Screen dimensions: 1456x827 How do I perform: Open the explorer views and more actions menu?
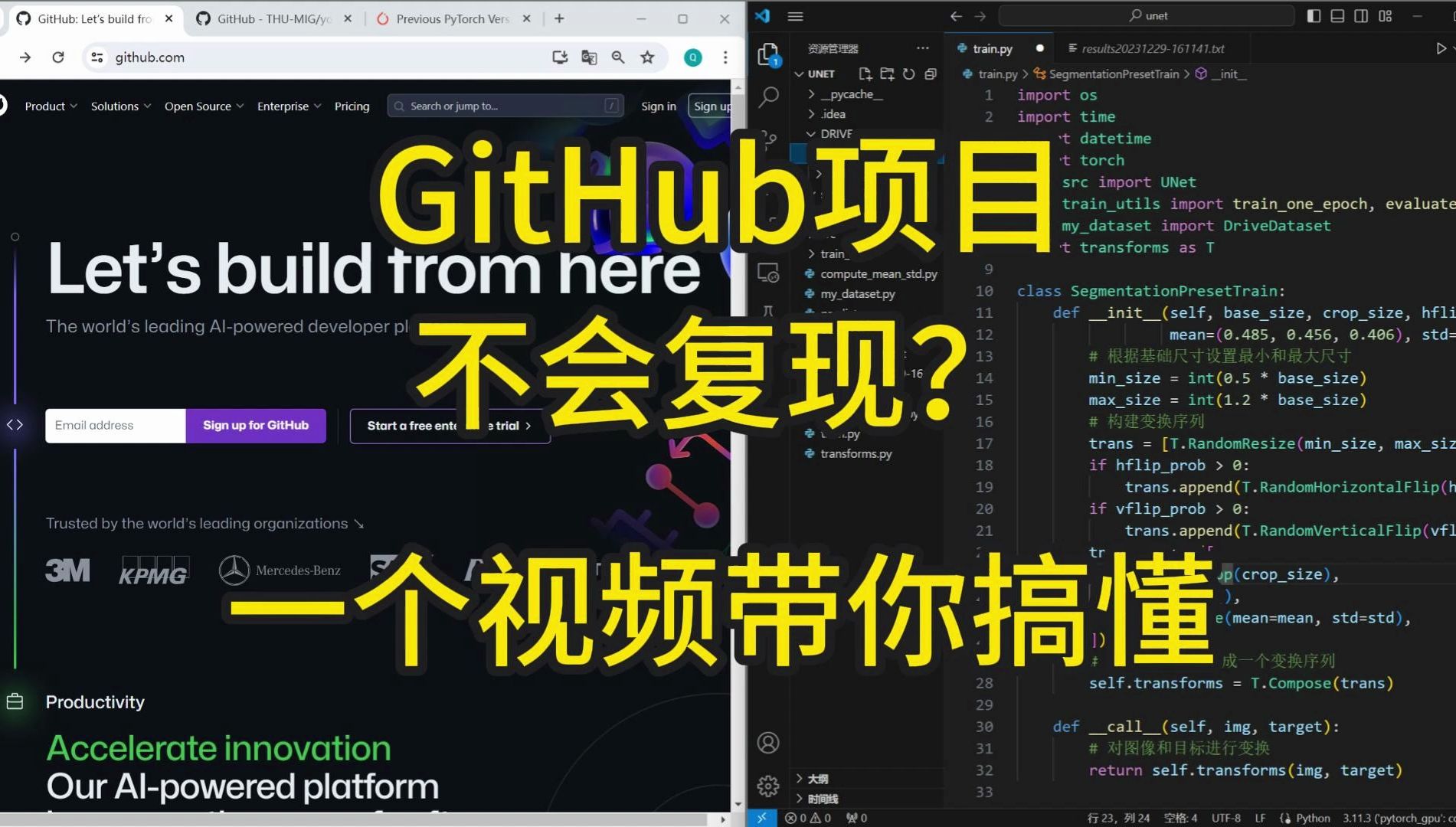coord(923,48)
